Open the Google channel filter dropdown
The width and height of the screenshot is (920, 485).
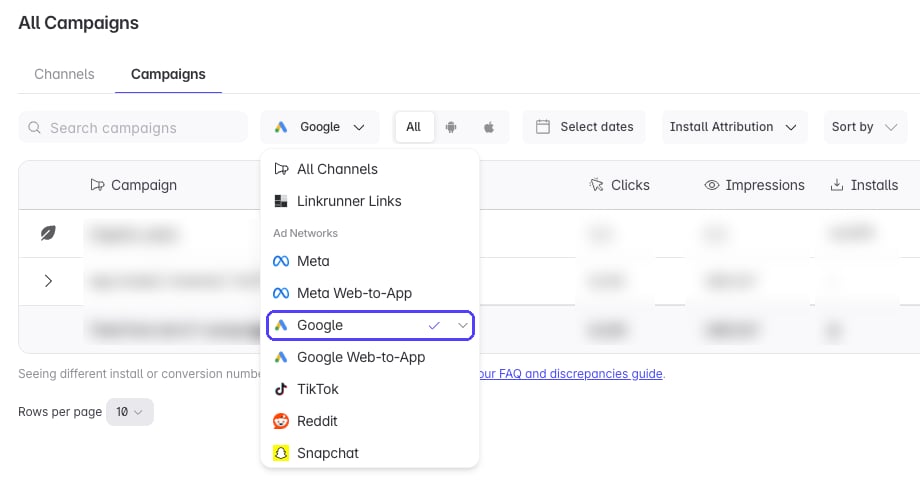coord(320,127)
